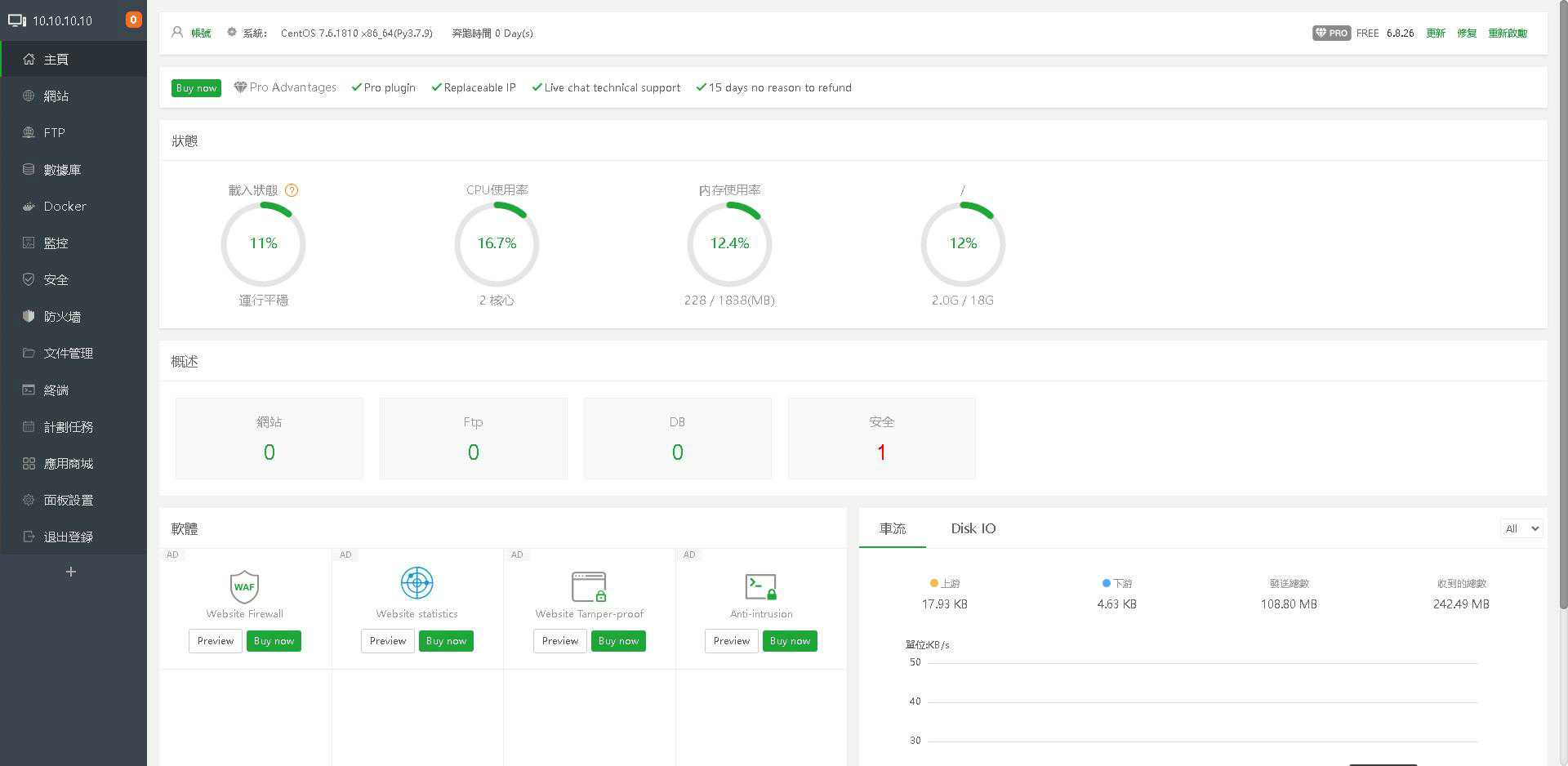This screenshot has height=766, width=1568.
Task: Click the disk usage 12% gauge
Action: click(x=963, y=243)
